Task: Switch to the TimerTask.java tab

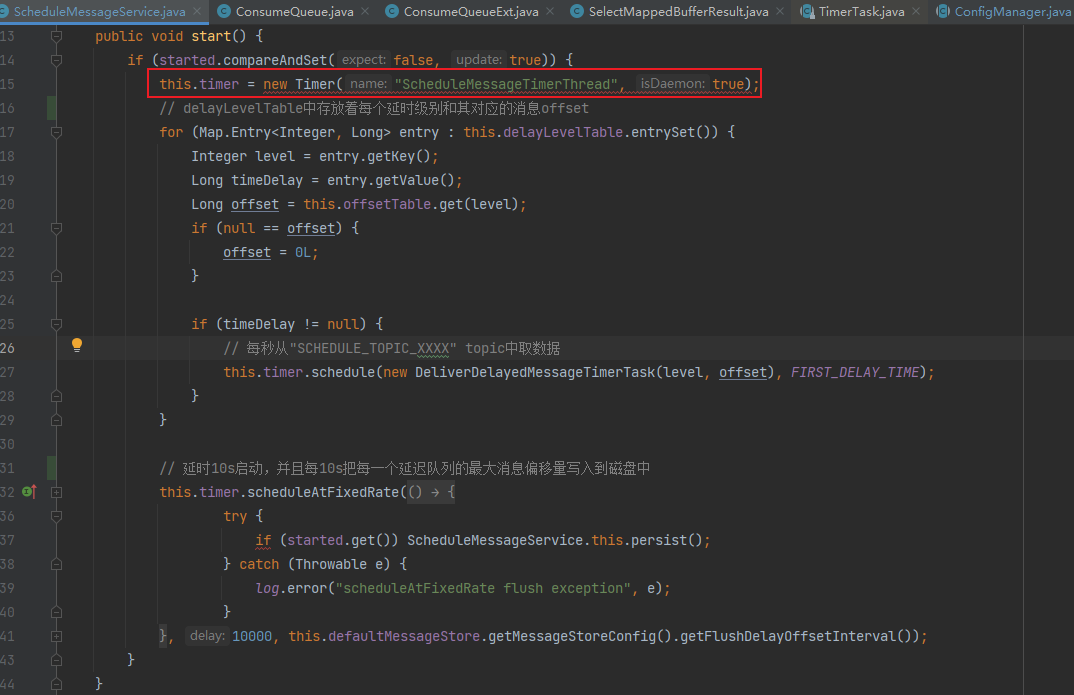Action: (x=862, y=12)
